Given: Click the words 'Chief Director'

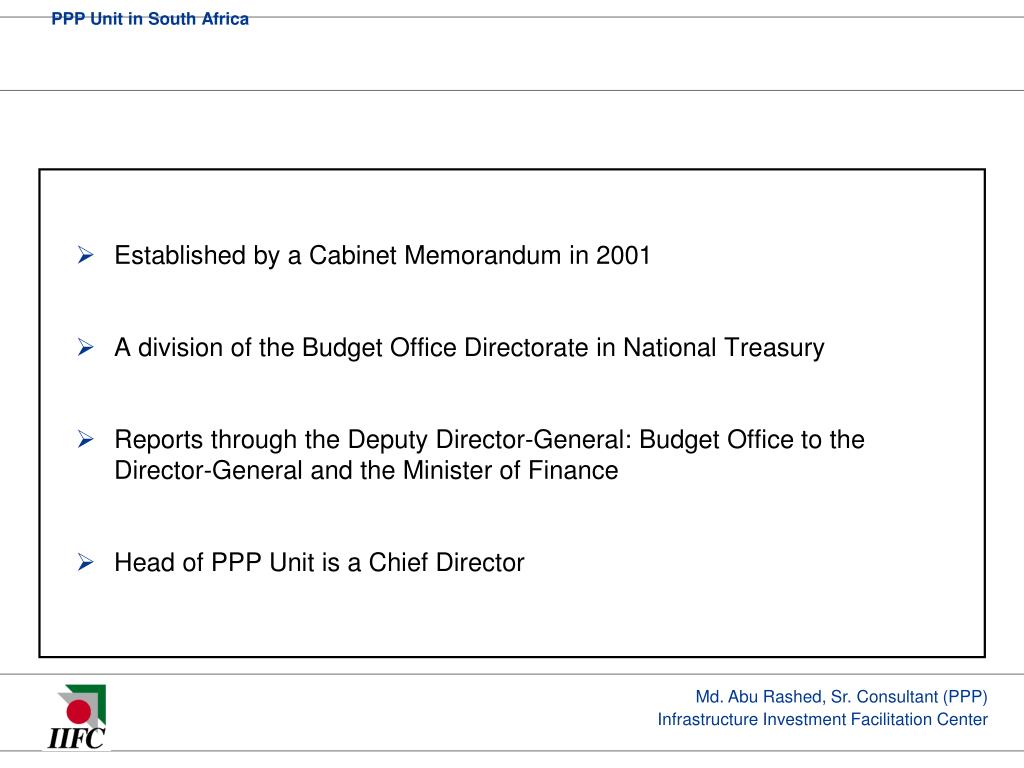Looking at the screenshot, I should (446, 562).
